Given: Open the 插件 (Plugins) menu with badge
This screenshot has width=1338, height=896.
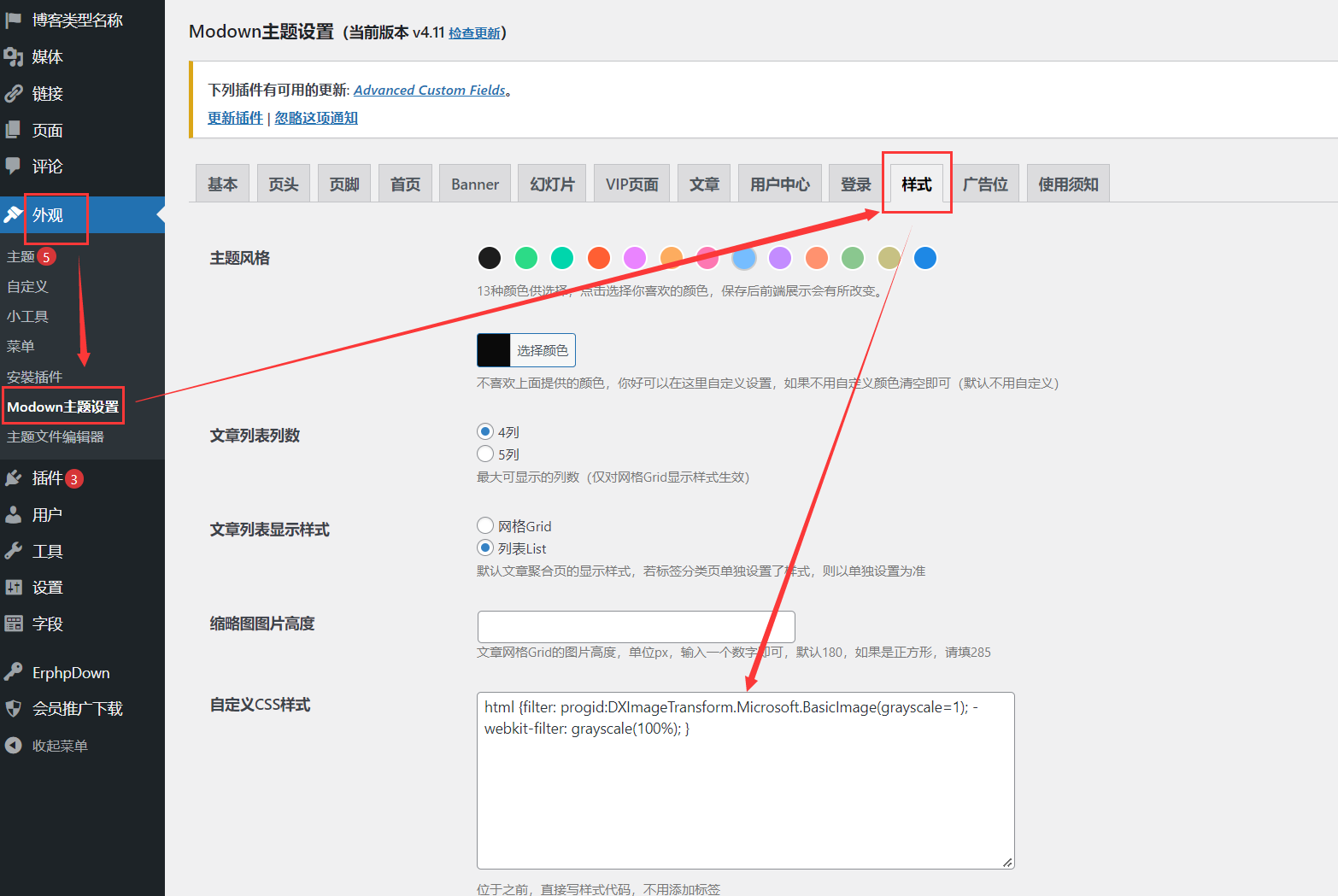Looking at the screenshot, I should coord(47,477).
